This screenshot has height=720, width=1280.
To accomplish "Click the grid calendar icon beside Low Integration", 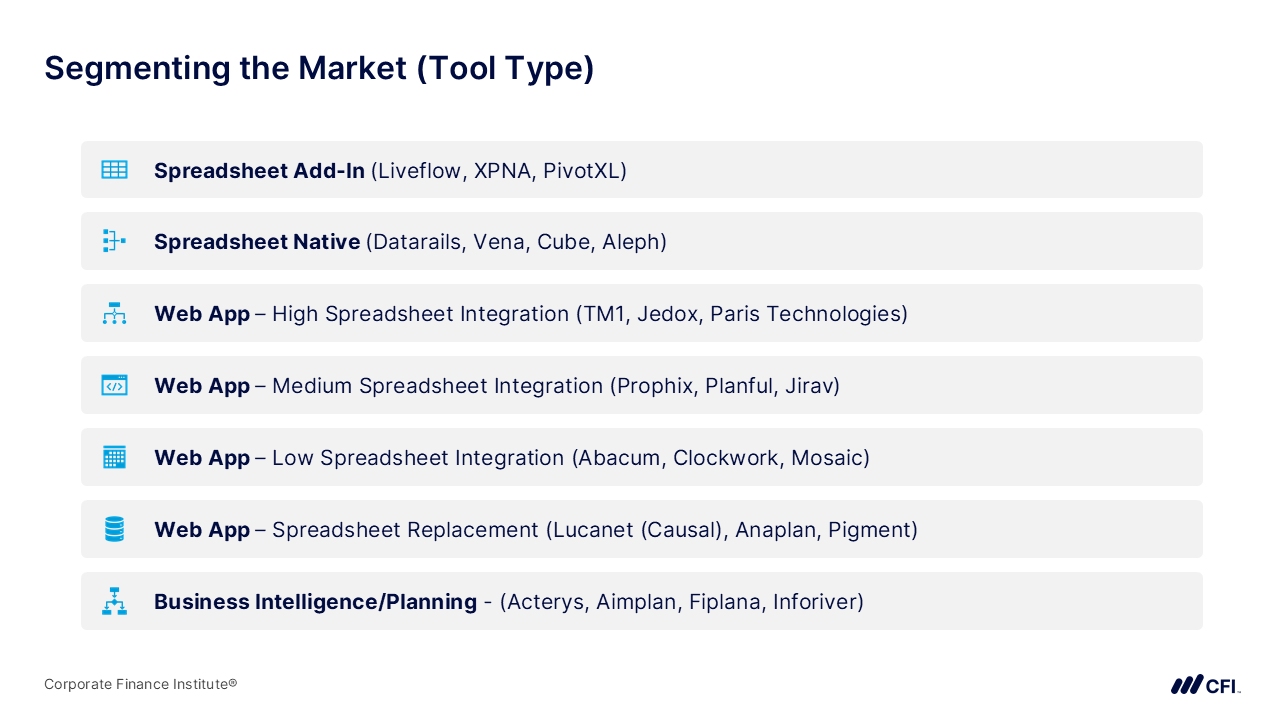I will click(x=114, y=458).
